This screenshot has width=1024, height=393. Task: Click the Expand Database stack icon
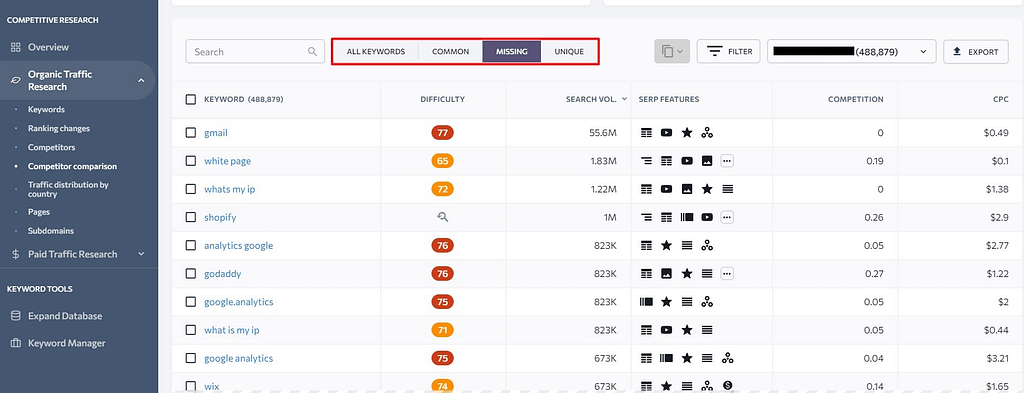(x=16, y=316)
